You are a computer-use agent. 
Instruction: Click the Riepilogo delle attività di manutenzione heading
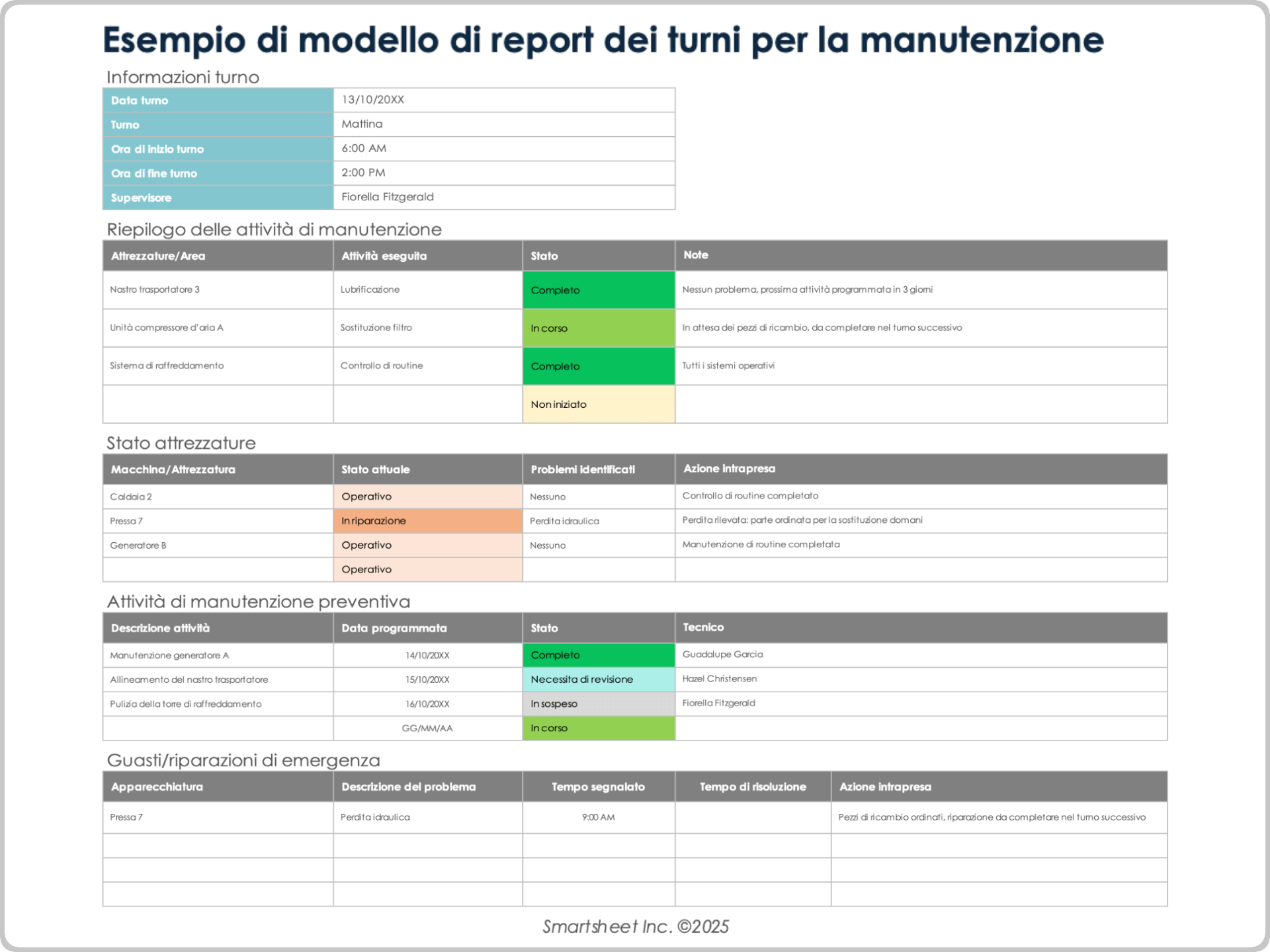(x=274, y=229)
